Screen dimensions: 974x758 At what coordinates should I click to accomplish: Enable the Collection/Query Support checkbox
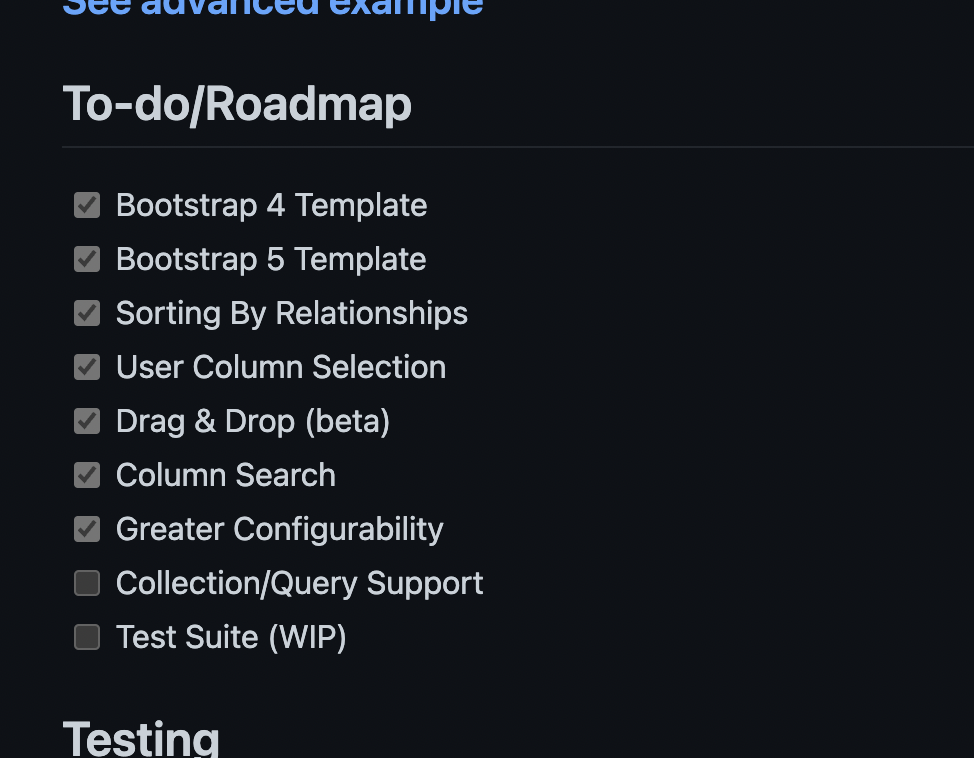pyautogui.click(x=87, y=583)
